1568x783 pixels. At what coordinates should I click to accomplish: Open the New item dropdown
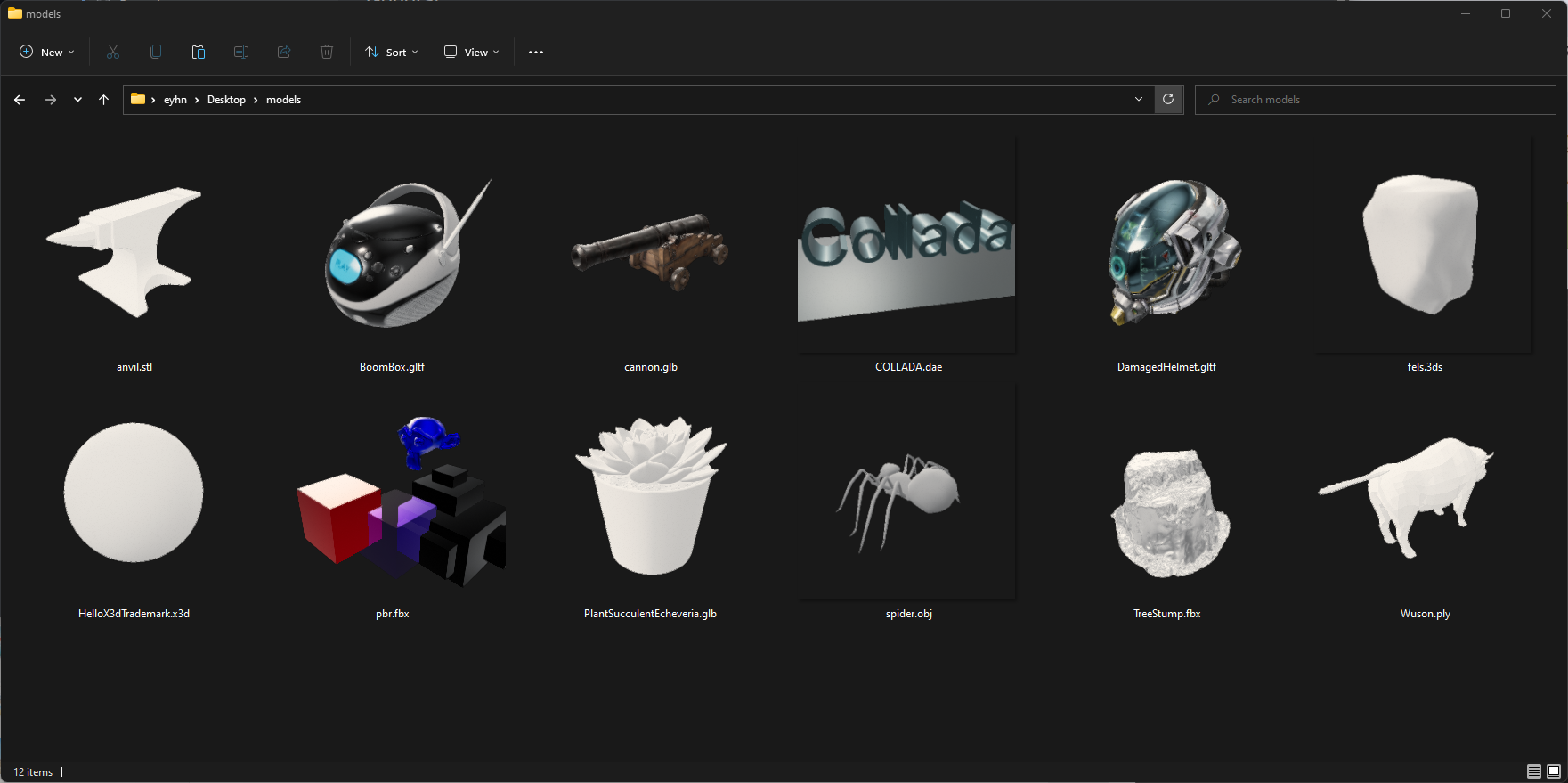point(47,52)
